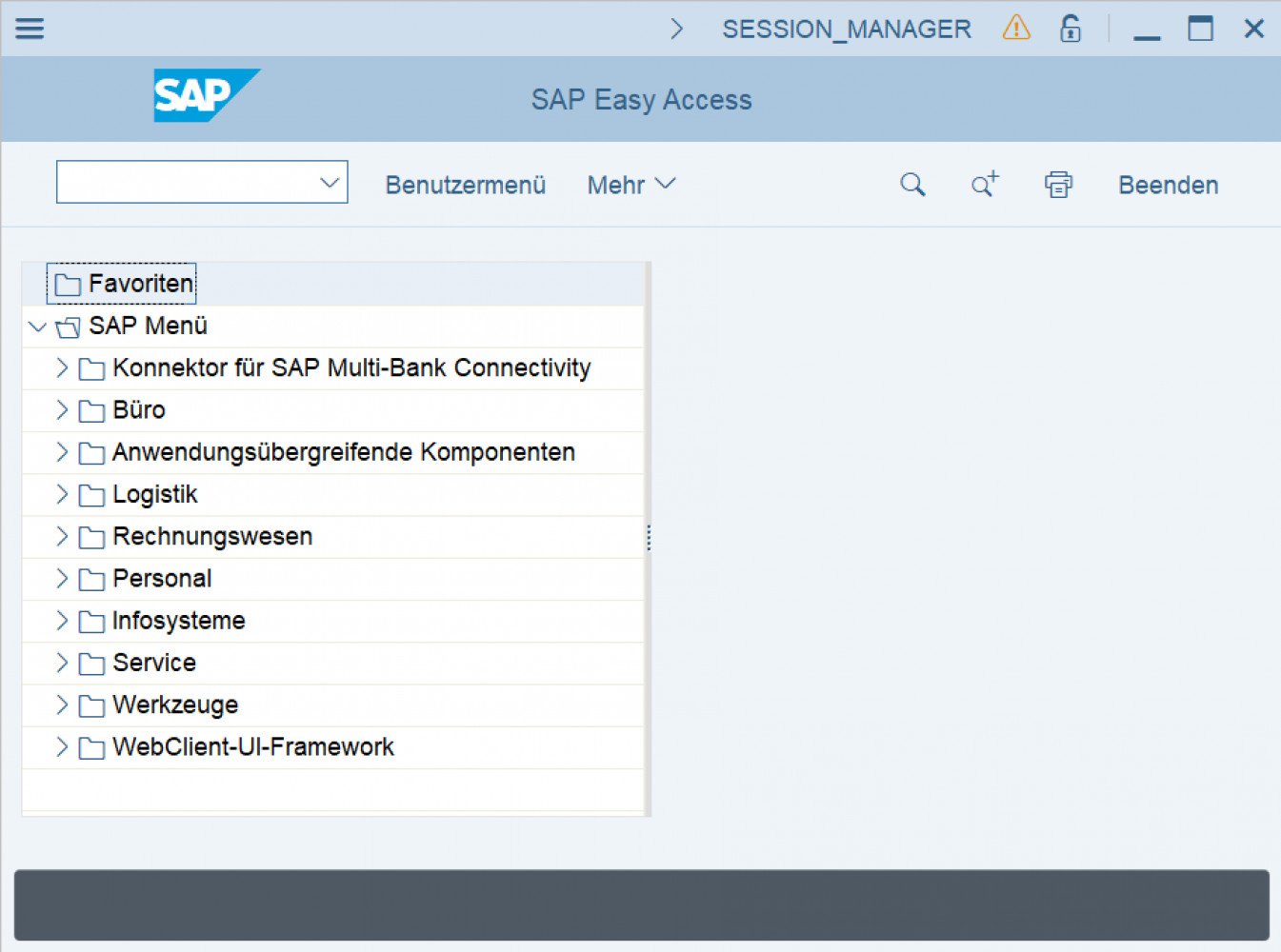Screen dimensions: 1281x952
Task: Select the SAP Menü label
Action: (x=148, y=326)
